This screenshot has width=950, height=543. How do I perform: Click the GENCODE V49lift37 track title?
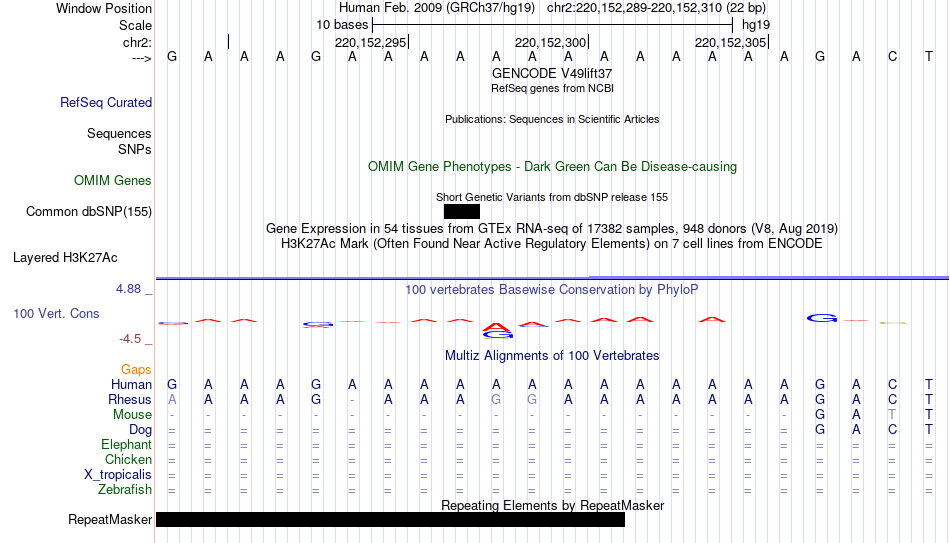pyautogui.click(x=552, y=73)
